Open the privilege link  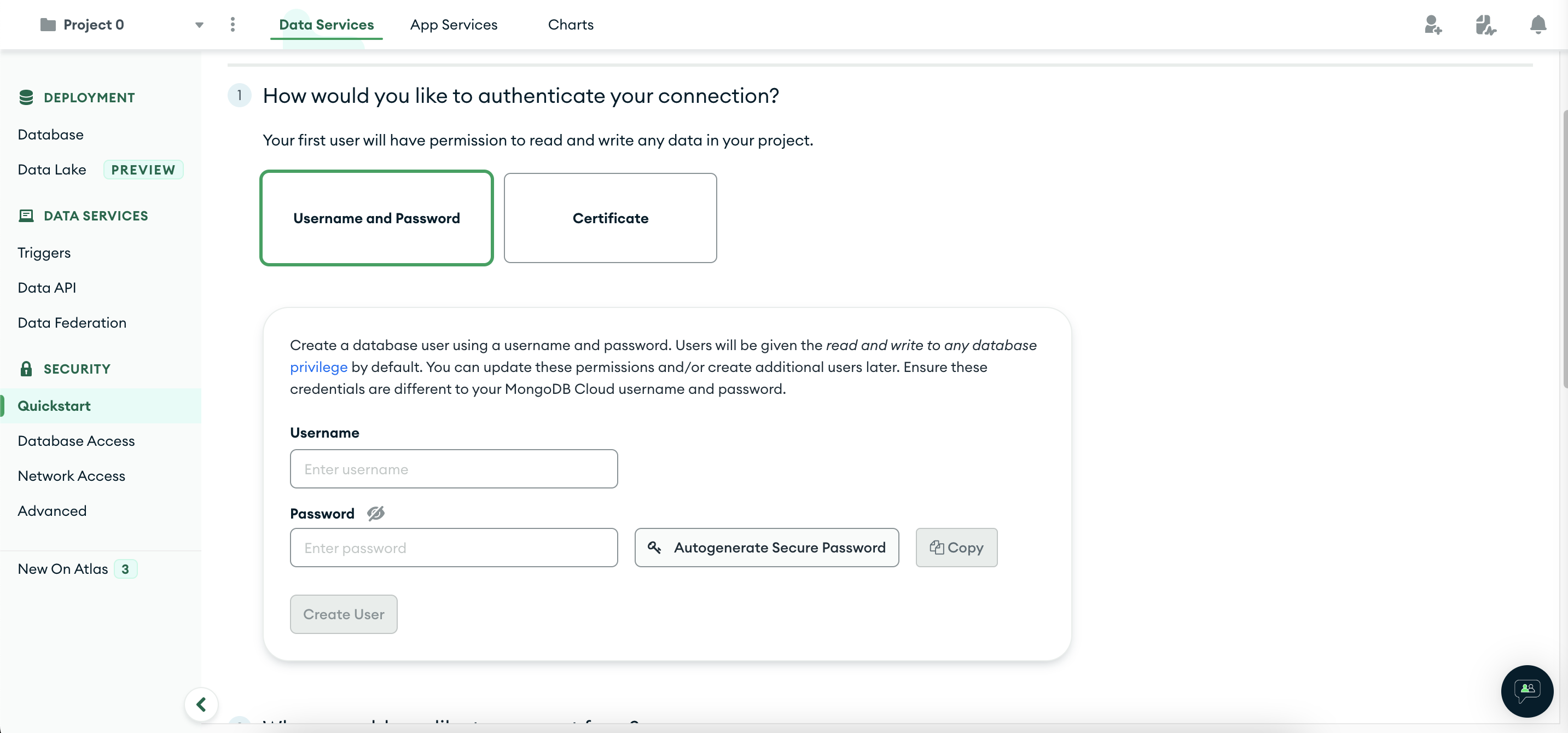[x=318, y=367]
